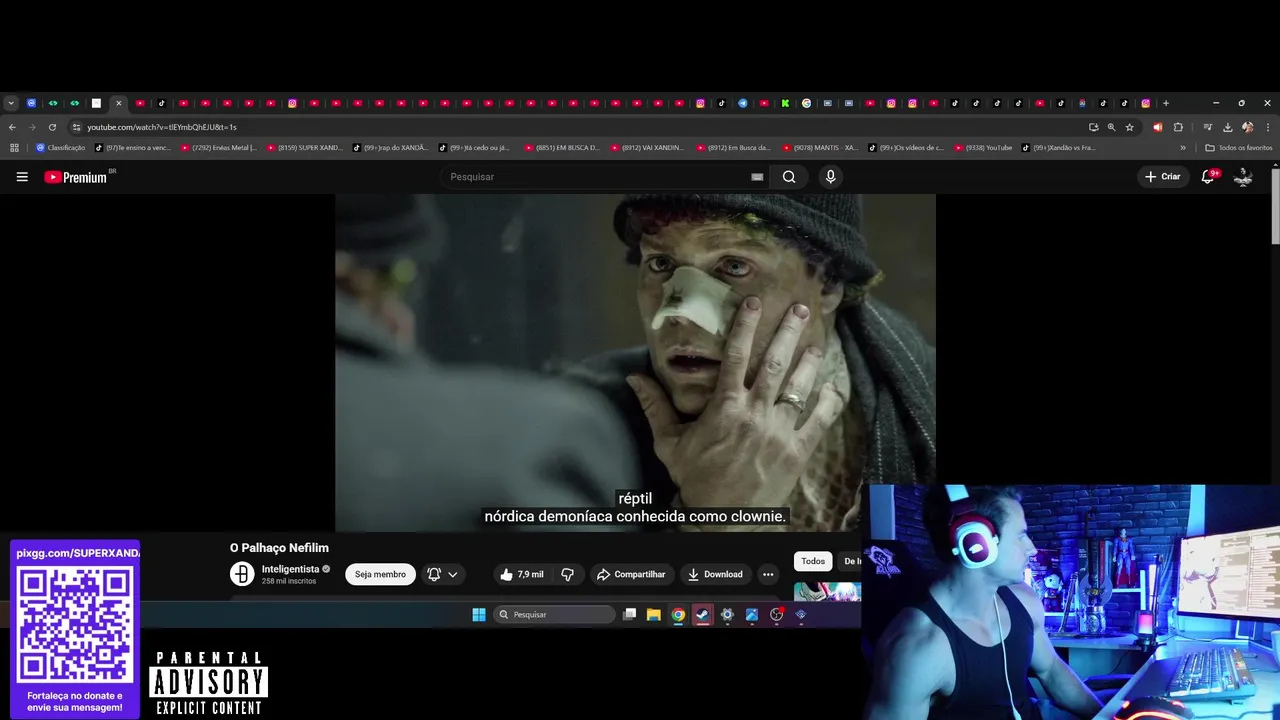Image resolution: width=1280 pixels, height=720 pixels.
Task: Open '(8851) EM BUSCA D...' bookmark
Action: click(562, 148)
